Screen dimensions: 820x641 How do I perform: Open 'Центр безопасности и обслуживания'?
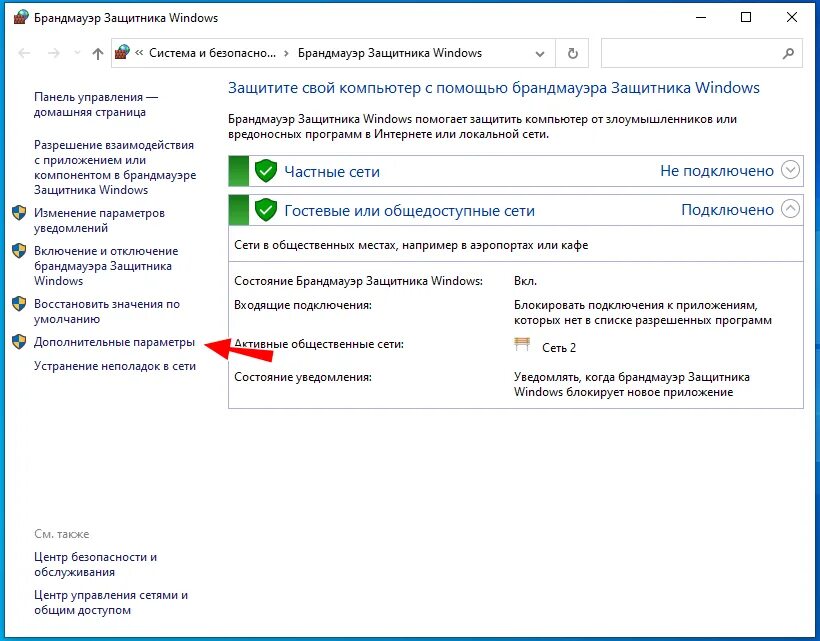pos(96,564)
